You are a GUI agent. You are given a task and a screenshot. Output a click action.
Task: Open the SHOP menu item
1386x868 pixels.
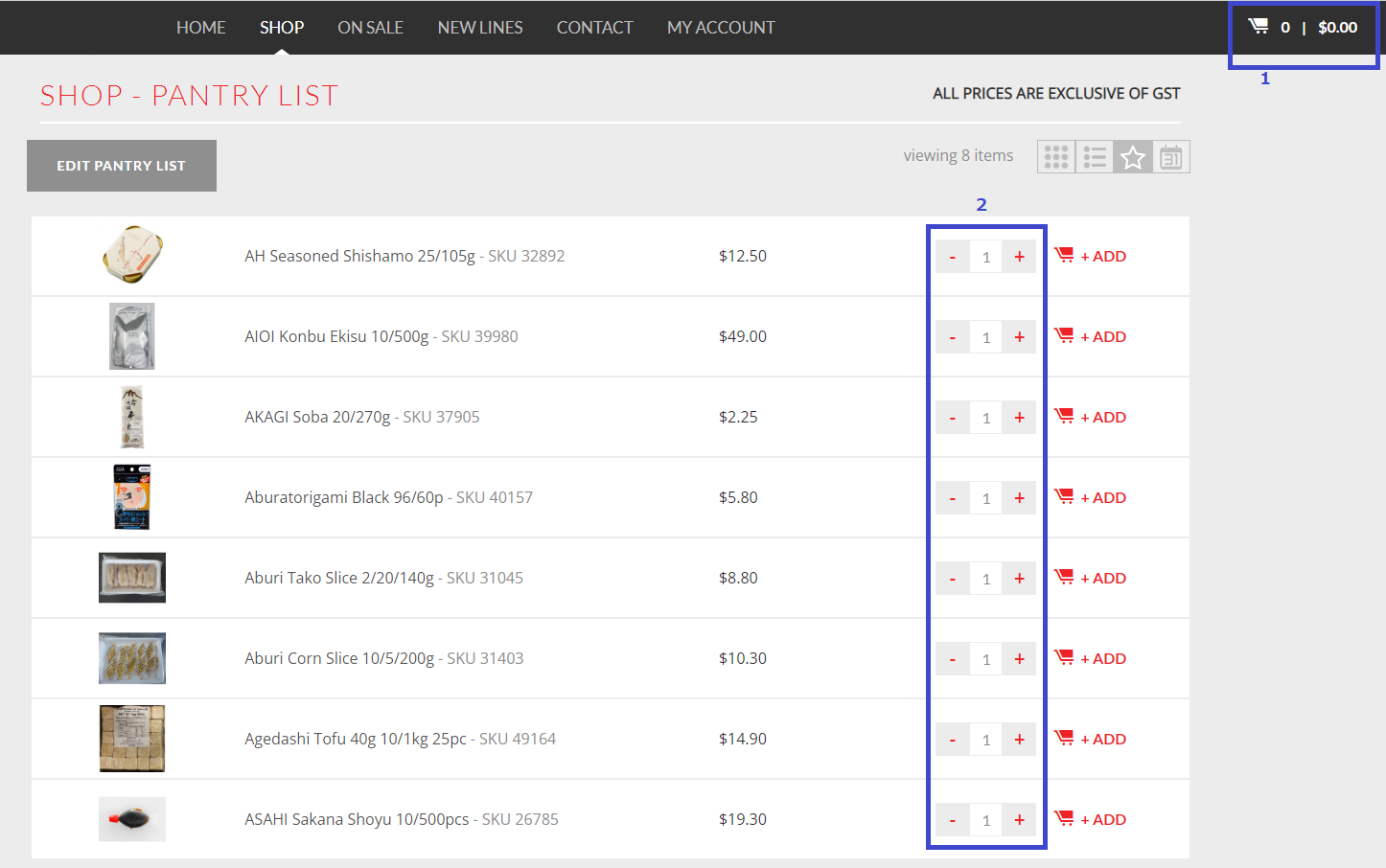pos(282,28)
